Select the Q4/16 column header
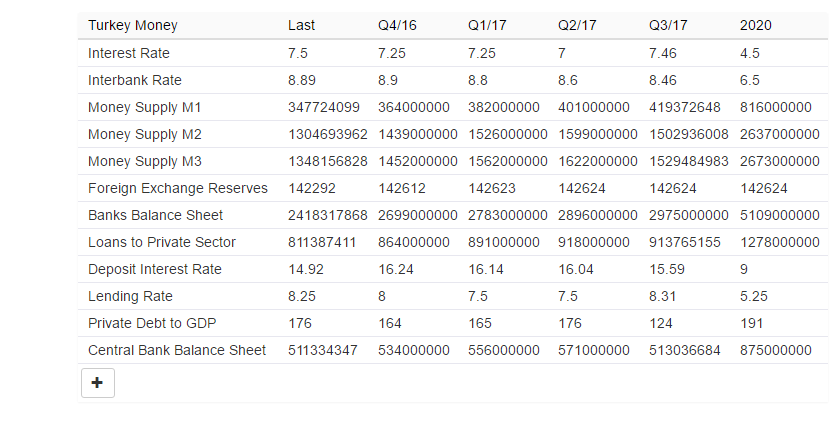829x425 pixels. coord(397,25)
